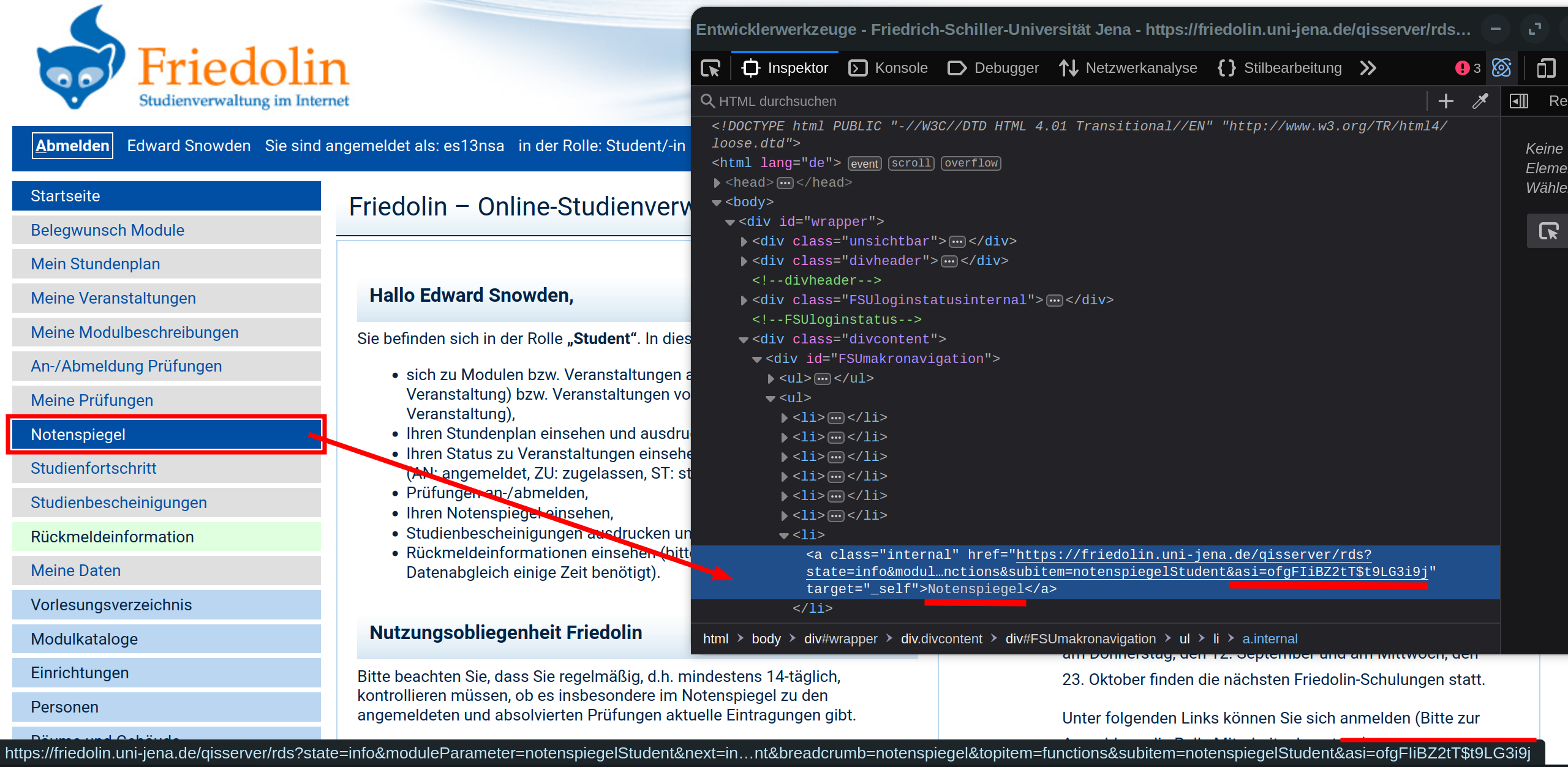Open Studienfortschritt link
The width and height of the screenshot is (1568, 767).
(167, 468)
